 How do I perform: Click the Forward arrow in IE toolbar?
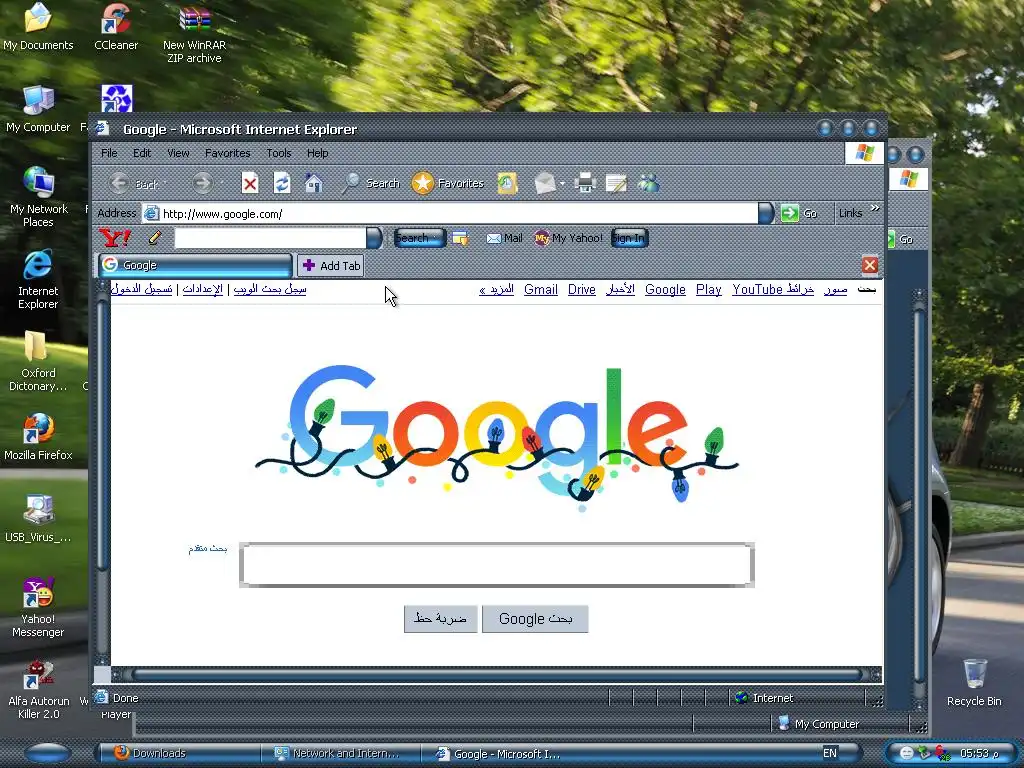click(202, 184)
